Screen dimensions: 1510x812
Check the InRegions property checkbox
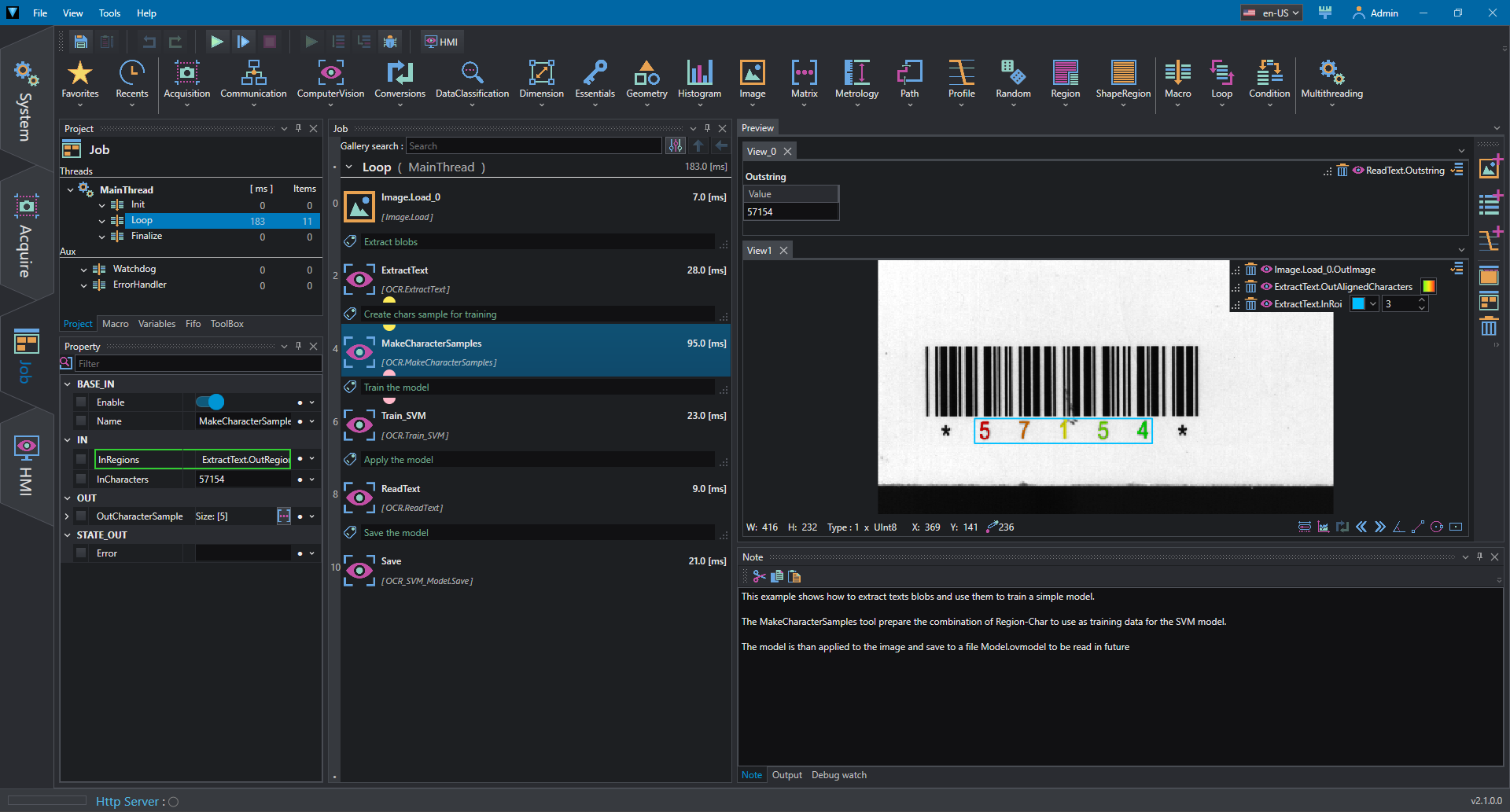pyautogui.click(x=81, y=459)
